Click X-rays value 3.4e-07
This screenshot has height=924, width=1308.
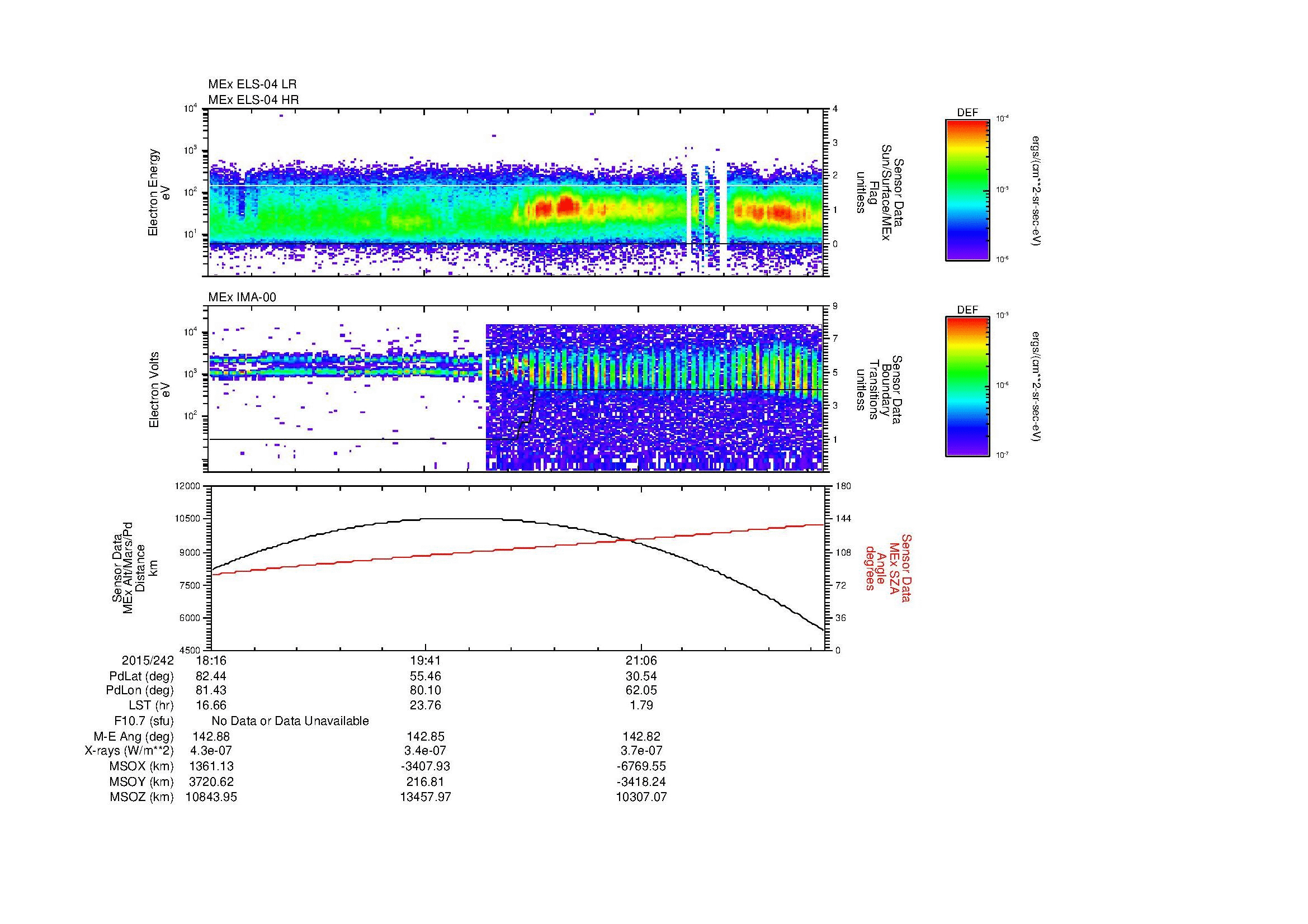coord(426,751)
